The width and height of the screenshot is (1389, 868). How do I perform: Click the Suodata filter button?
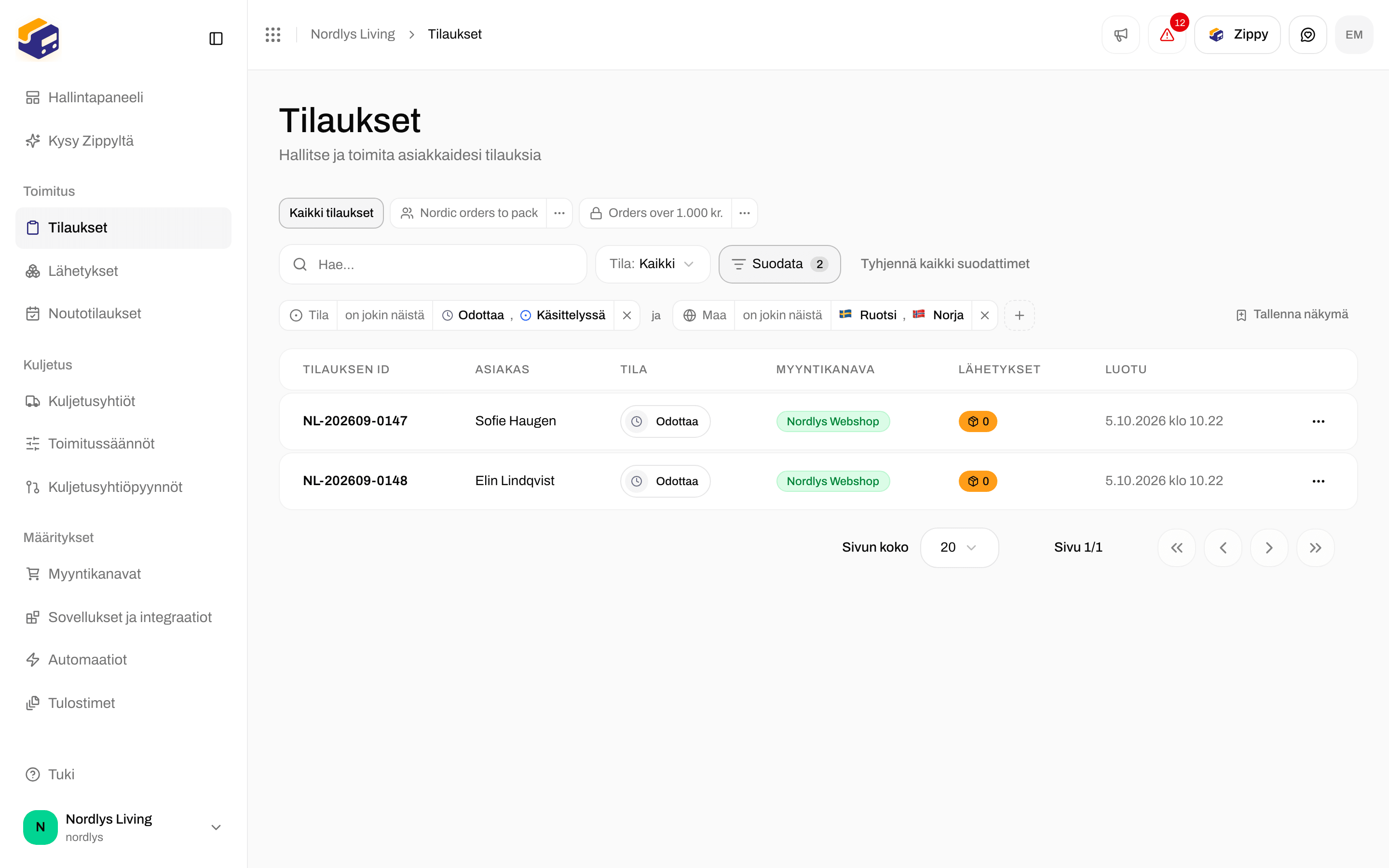779,264
